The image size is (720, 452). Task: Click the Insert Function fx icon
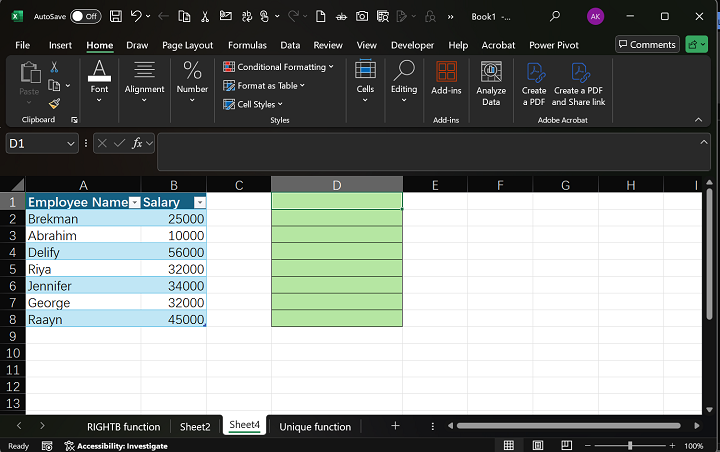[x=138, y=144]
